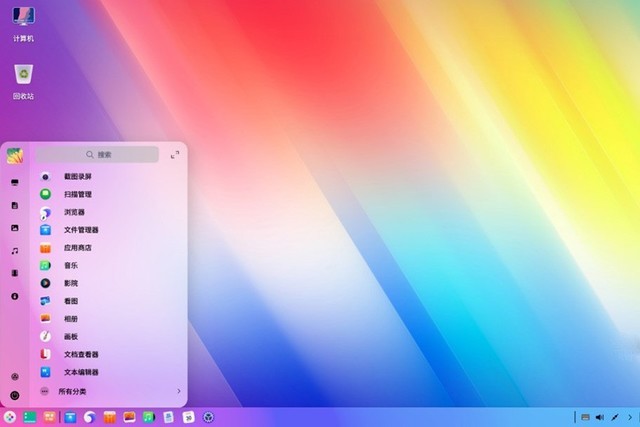
Task: Click the power button in launcher sidebar
Action: [x=15, y=395]
